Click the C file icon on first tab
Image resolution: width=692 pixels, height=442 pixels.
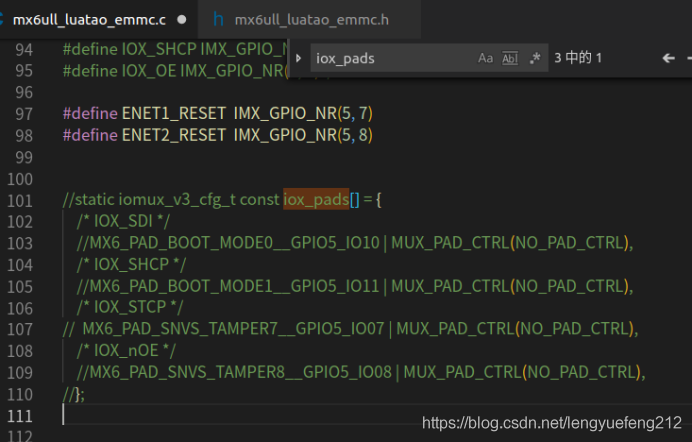click(x=1, y=19)
